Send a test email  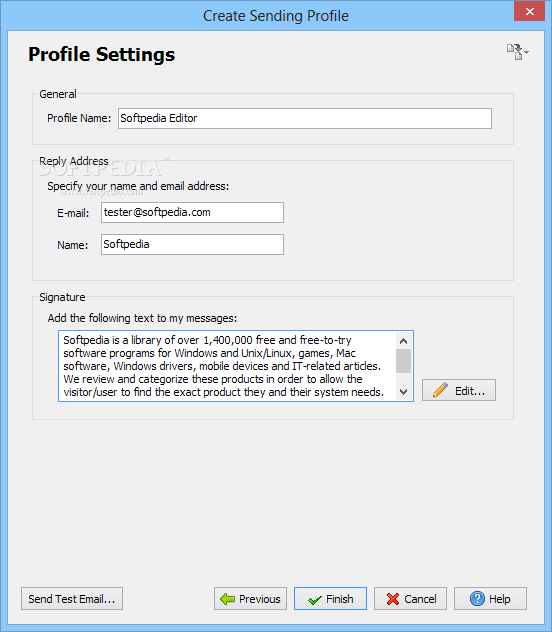72,599
